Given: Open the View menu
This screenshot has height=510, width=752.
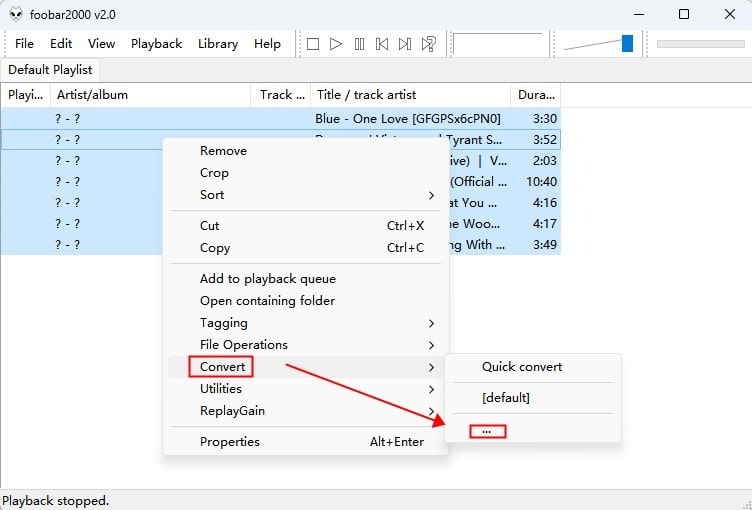Looking at the screenshot, I should [x=101, y=44].
